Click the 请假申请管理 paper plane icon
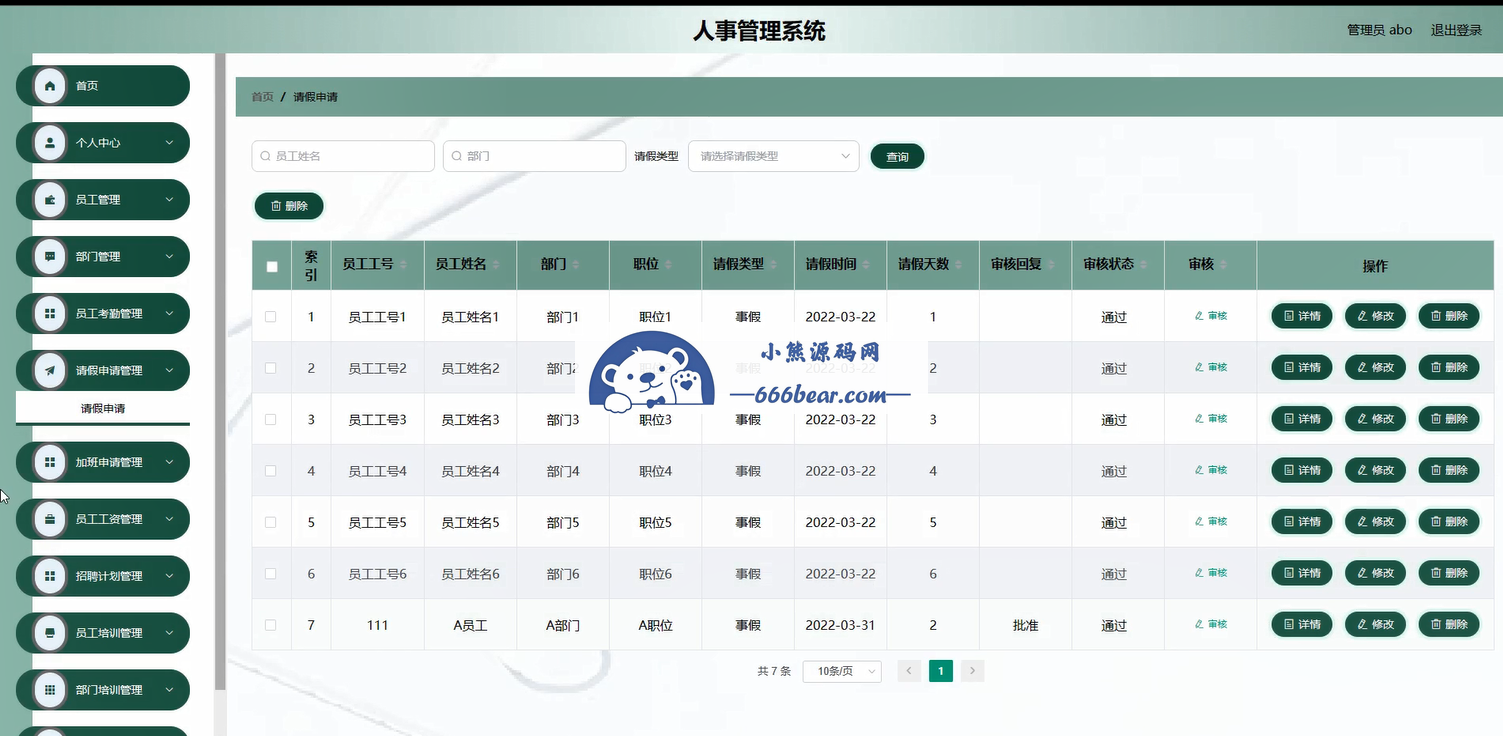The image size is (1503, 736). click(x=50, y=371)
